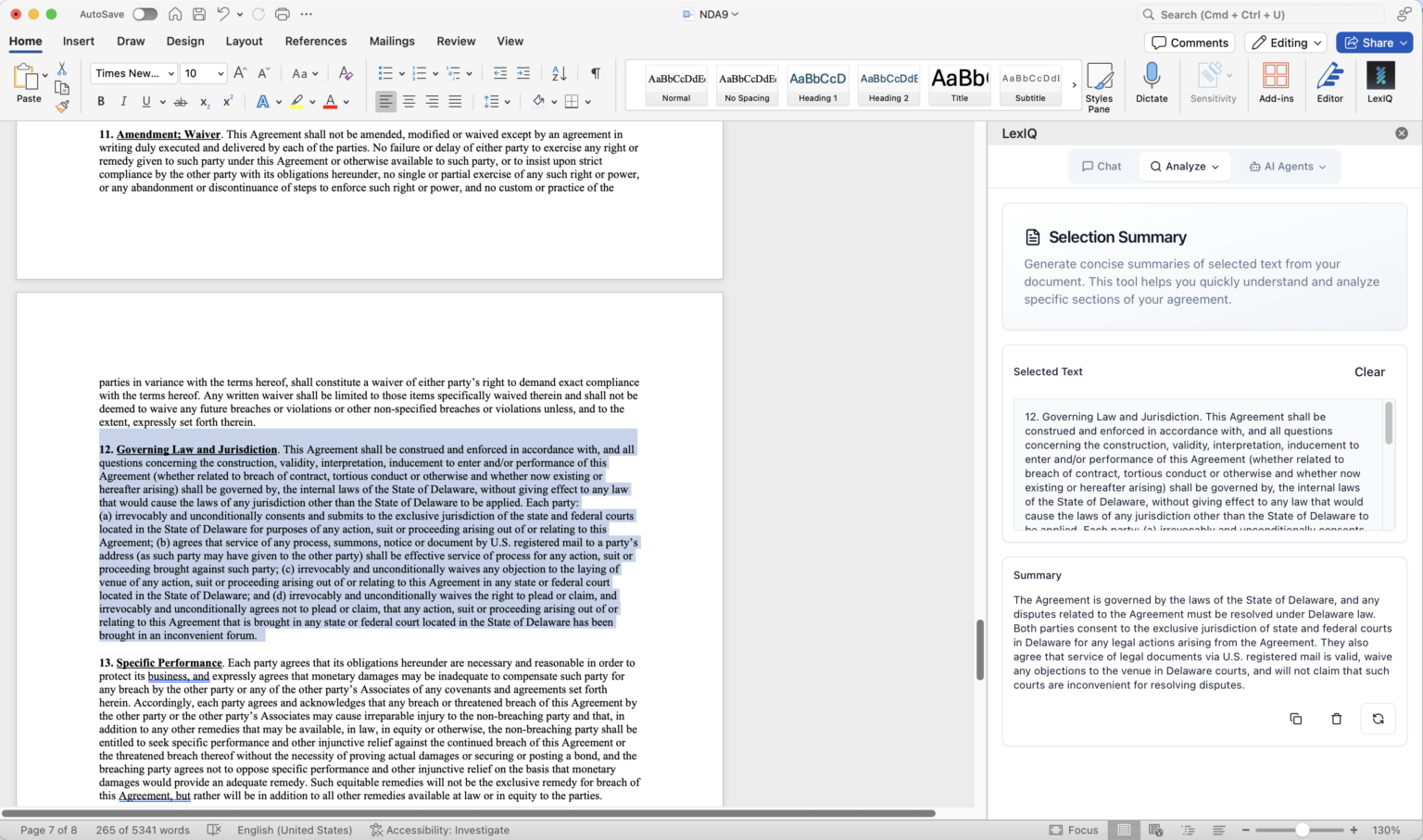Open the LexIQ pane icon in the ribbon

tap(1379, 84)
